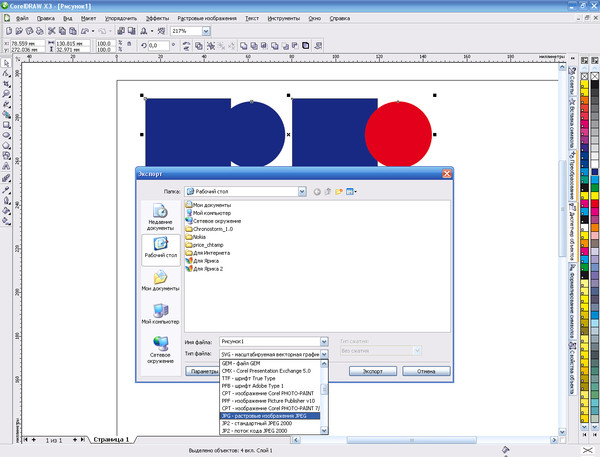600x457 pixels.
Task: Click the Mirror buttons icon on property bar
Action: click(186, 46)
